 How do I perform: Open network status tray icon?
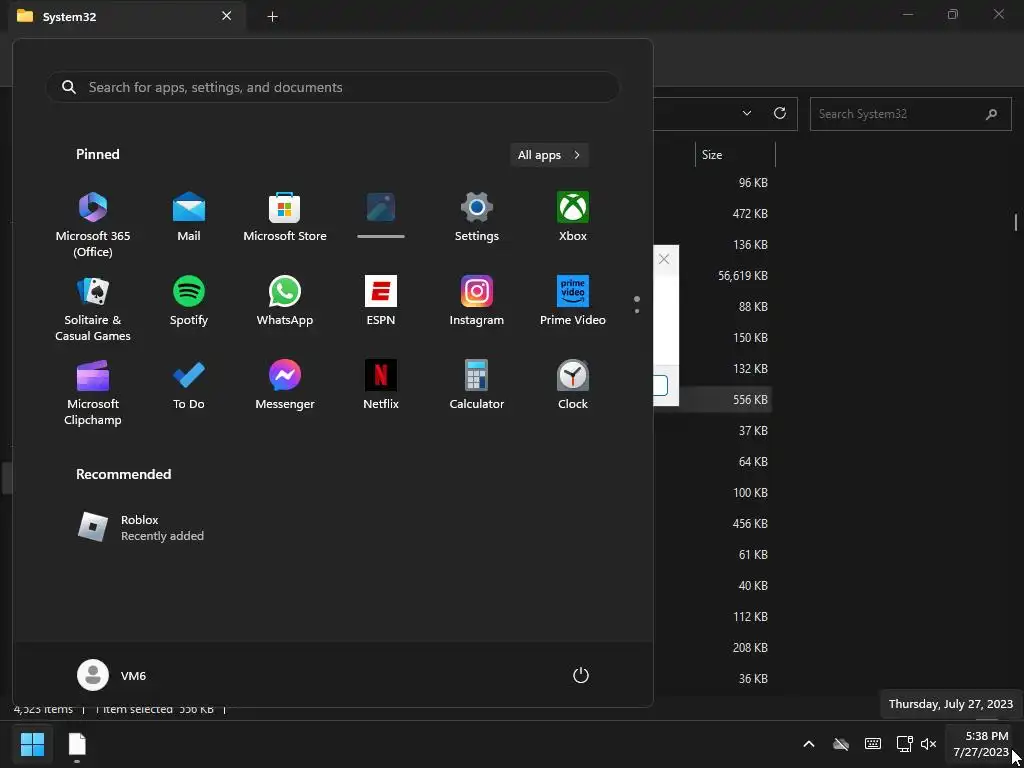coord(904,744)
